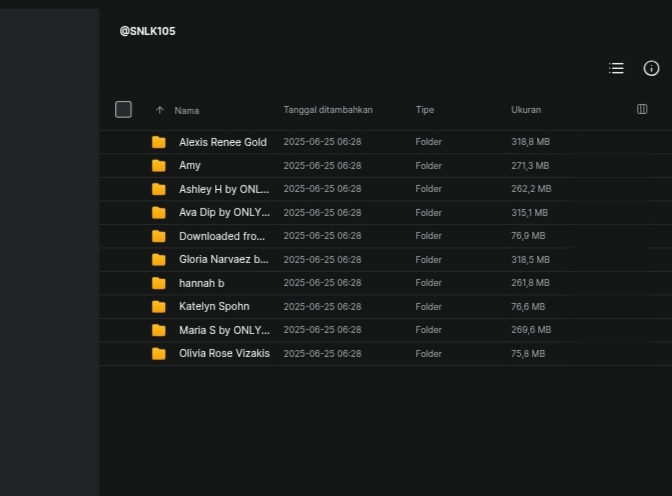
Task: Select the Downloaded fro... name
Action: point(222,236)
